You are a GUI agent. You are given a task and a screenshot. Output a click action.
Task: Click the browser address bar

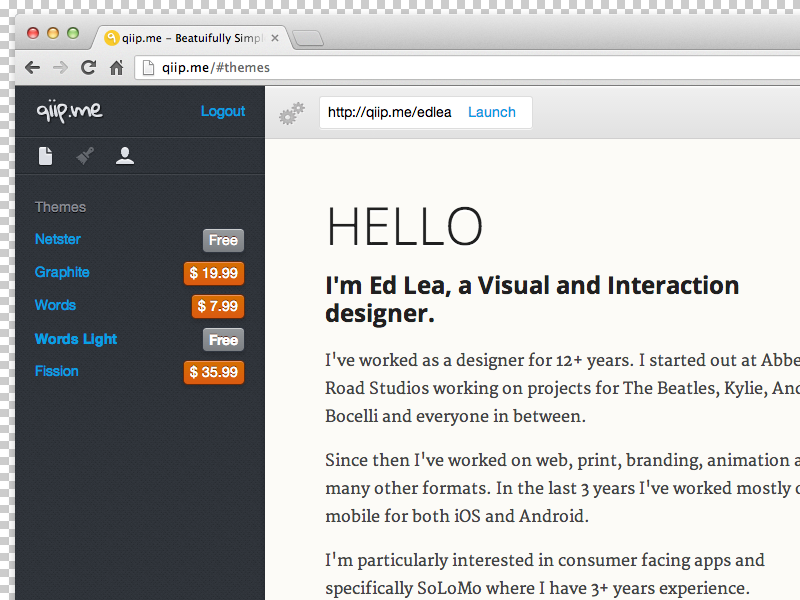(470, 68)
